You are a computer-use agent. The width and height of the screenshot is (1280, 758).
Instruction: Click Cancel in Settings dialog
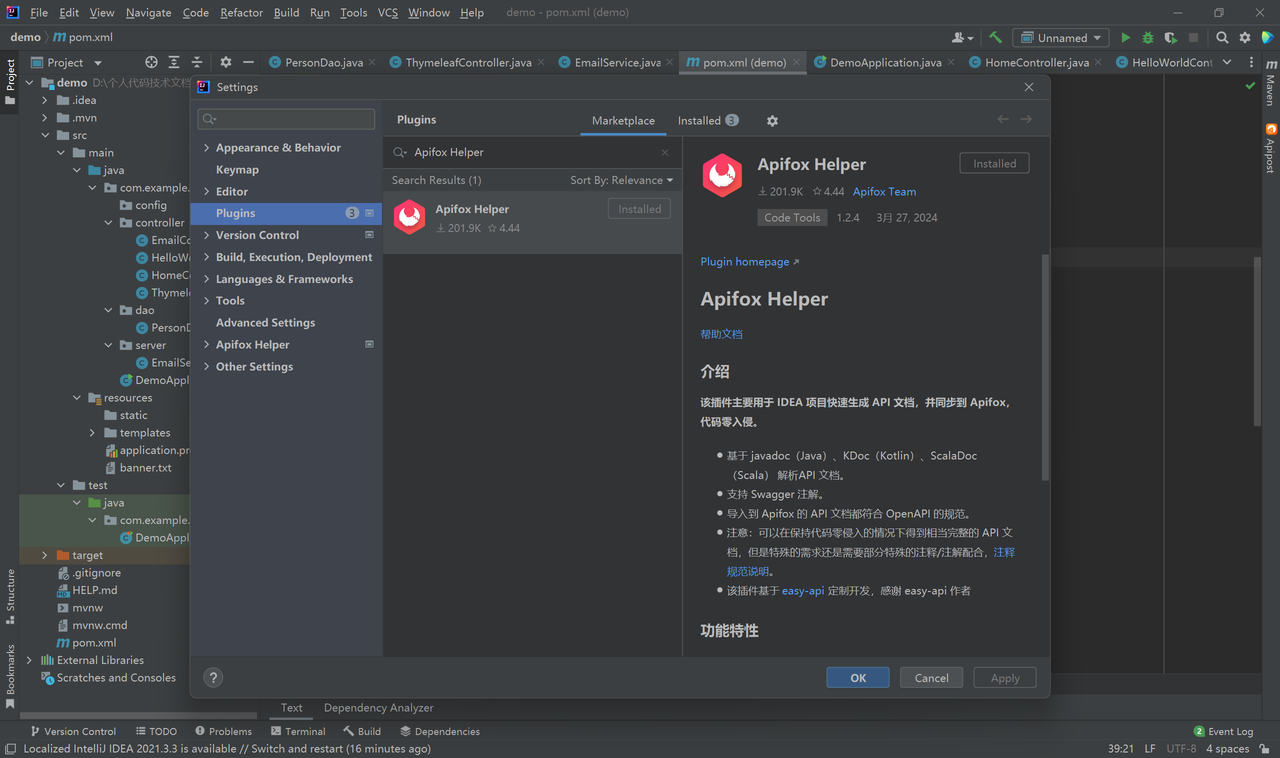point(931,677)
